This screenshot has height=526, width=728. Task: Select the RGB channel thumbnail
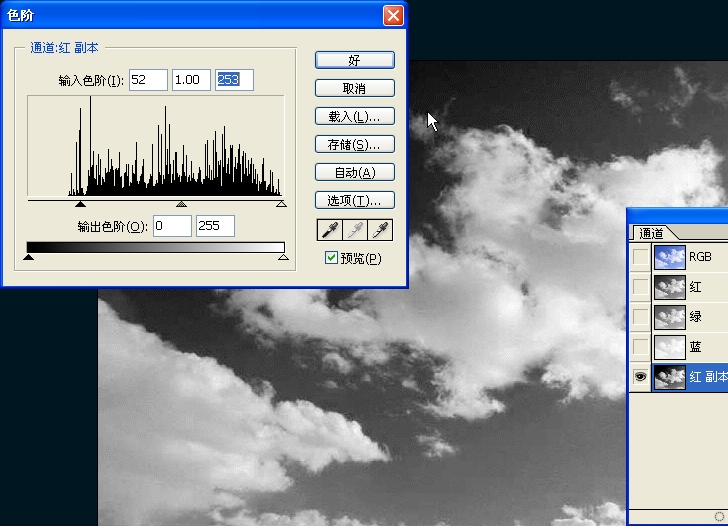coord(670,257)
